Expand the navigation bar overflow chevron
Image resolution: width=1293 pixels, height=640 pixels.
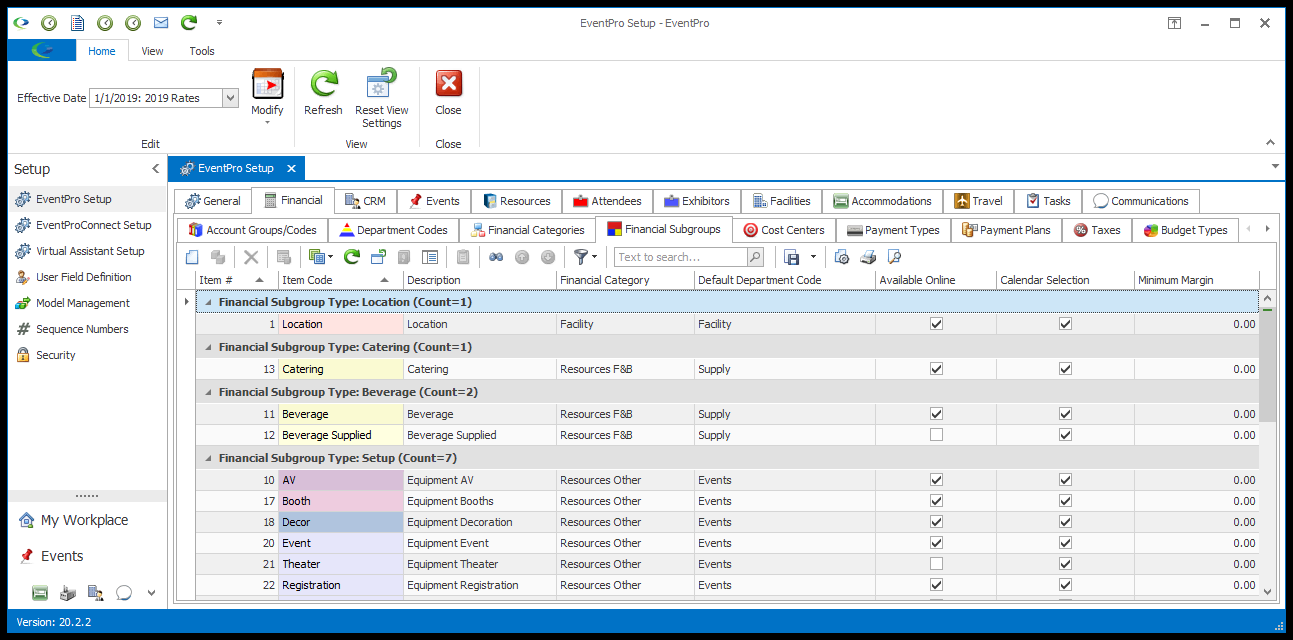(x=151, y=592)
